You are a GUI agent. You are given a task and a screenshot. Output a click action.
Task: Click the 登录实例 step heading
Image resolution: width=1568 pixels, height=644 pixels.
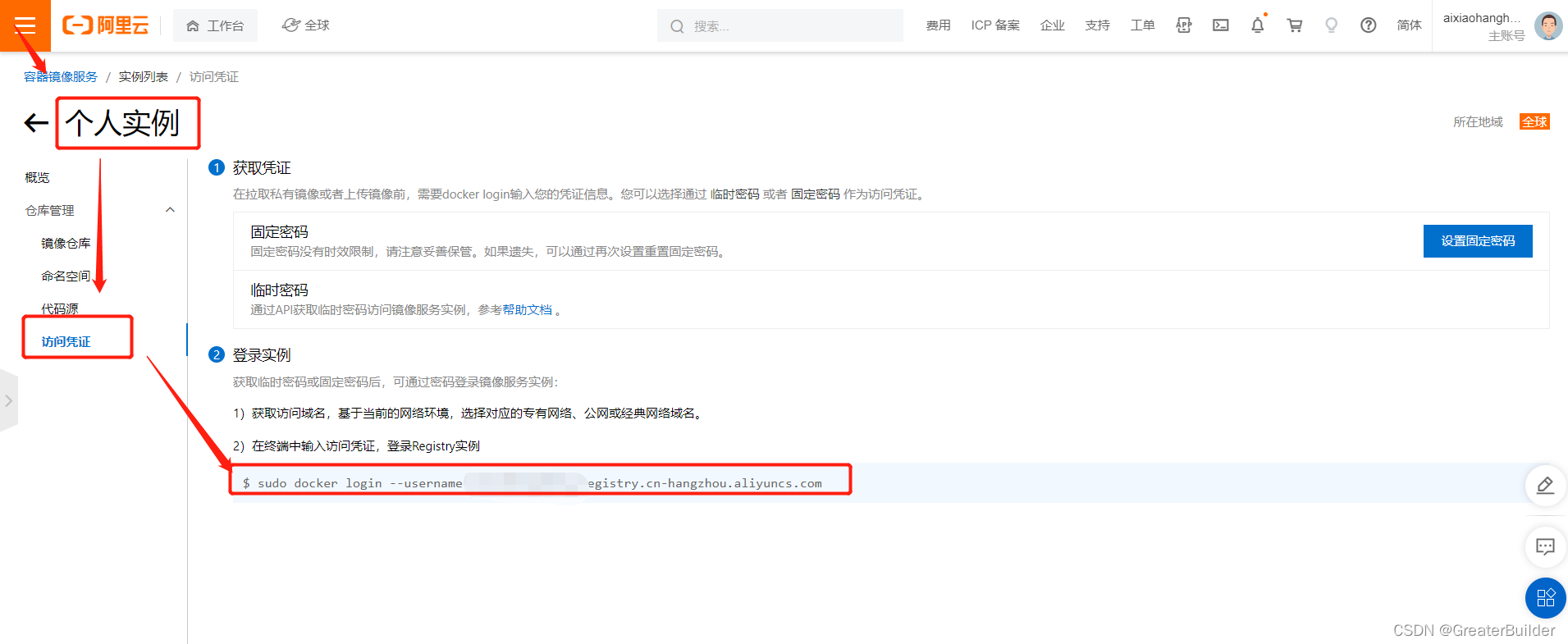pos(262,354)
